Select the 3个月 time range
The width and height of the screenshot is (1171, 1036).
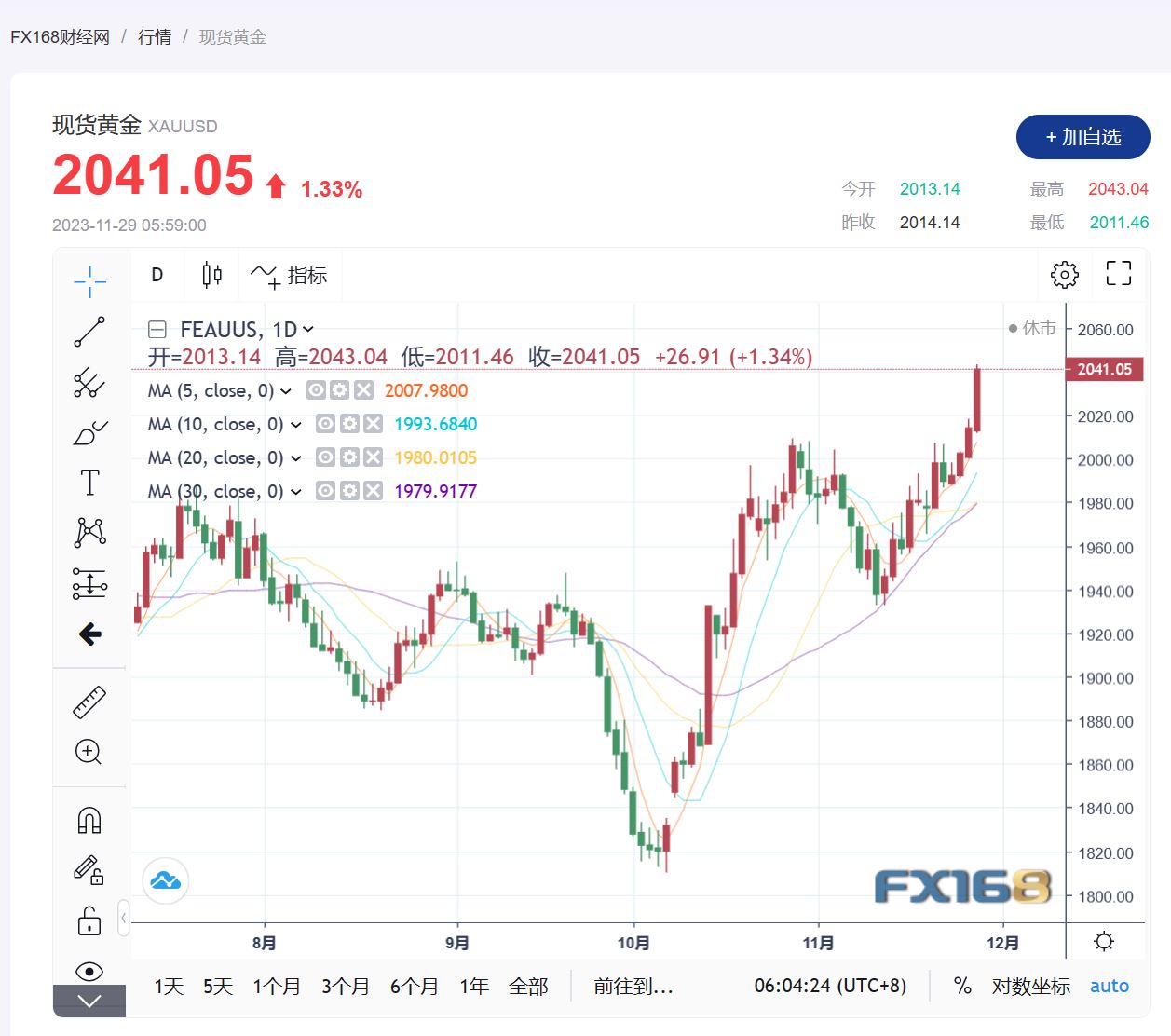(346, 986)
